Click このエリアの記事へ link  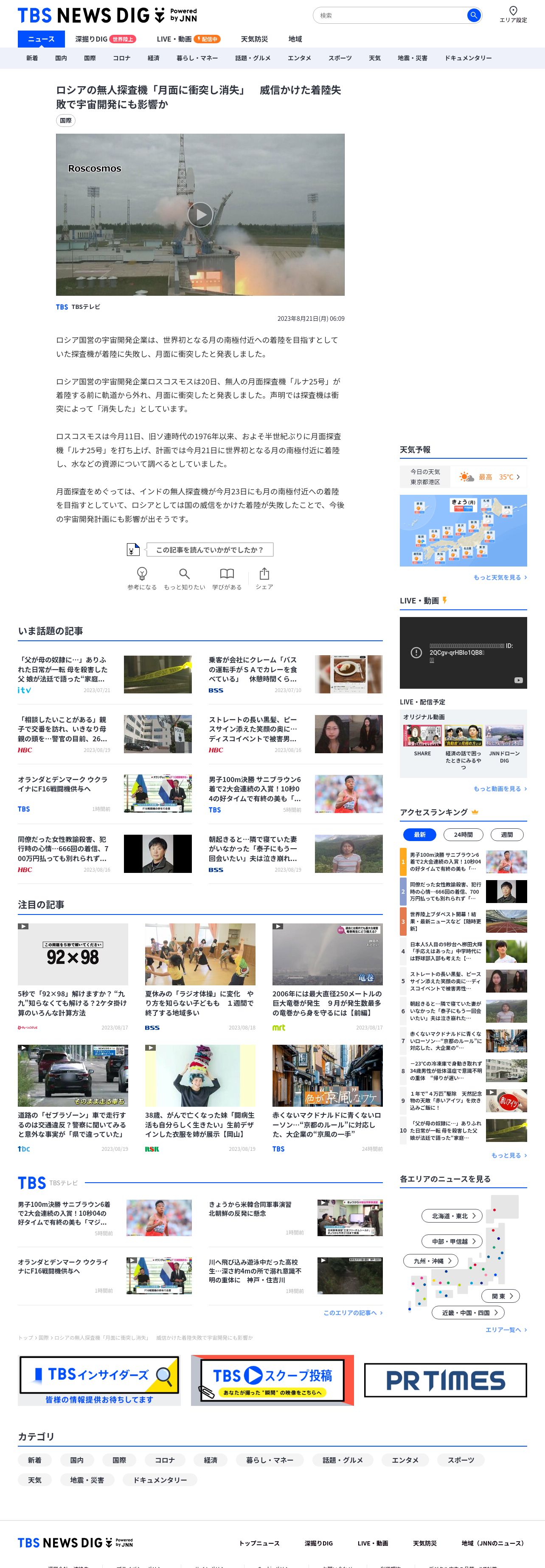coord(353,1313)
